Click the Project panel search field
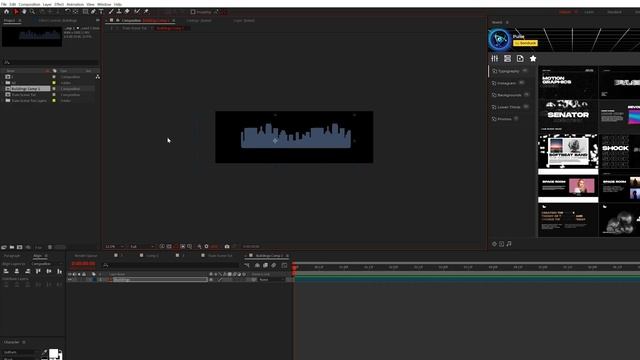This screenshot has height=360, width=640. (x=50, y=62)
